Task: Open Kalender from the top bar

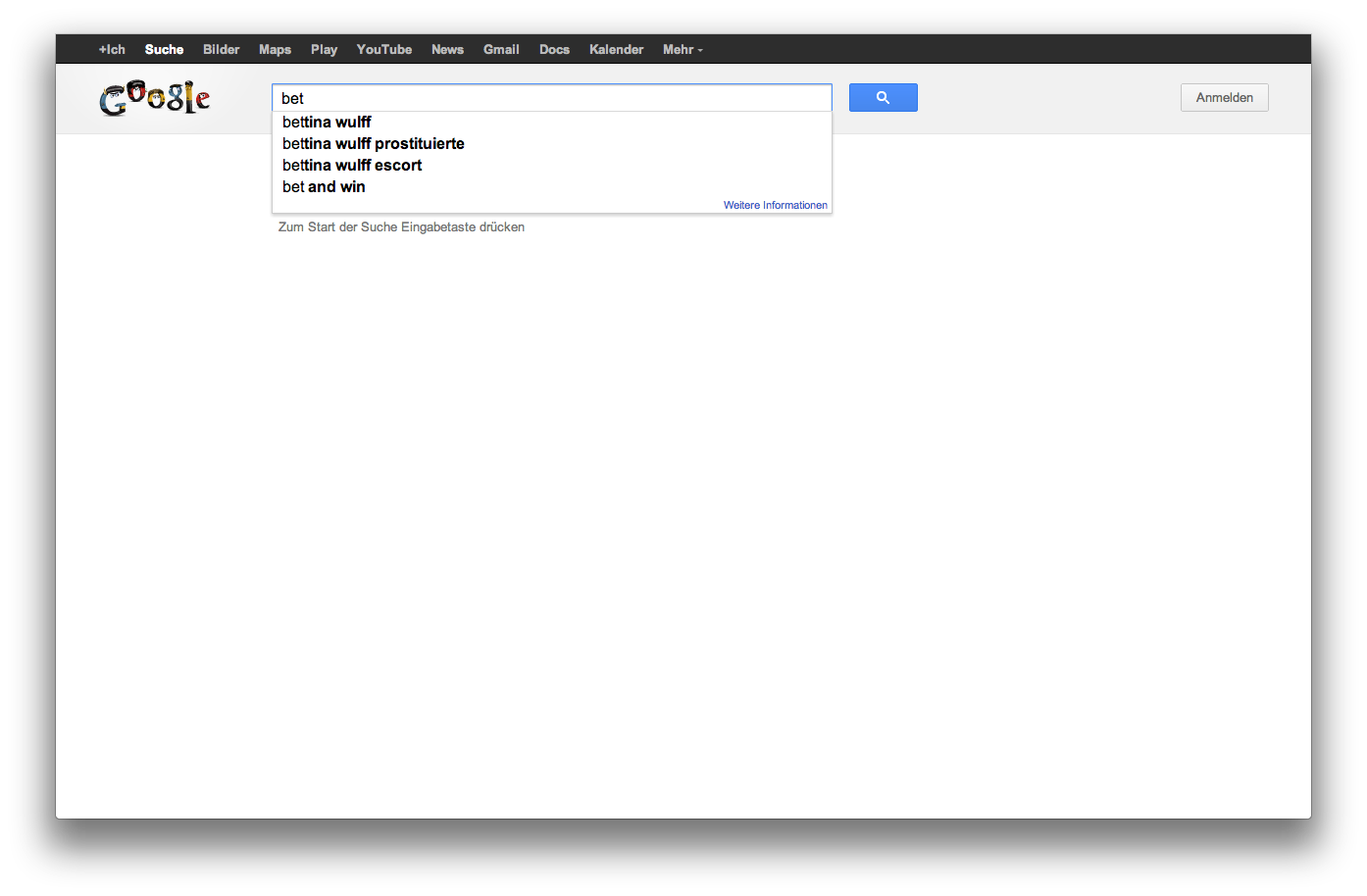Action: tap(616, 50)
